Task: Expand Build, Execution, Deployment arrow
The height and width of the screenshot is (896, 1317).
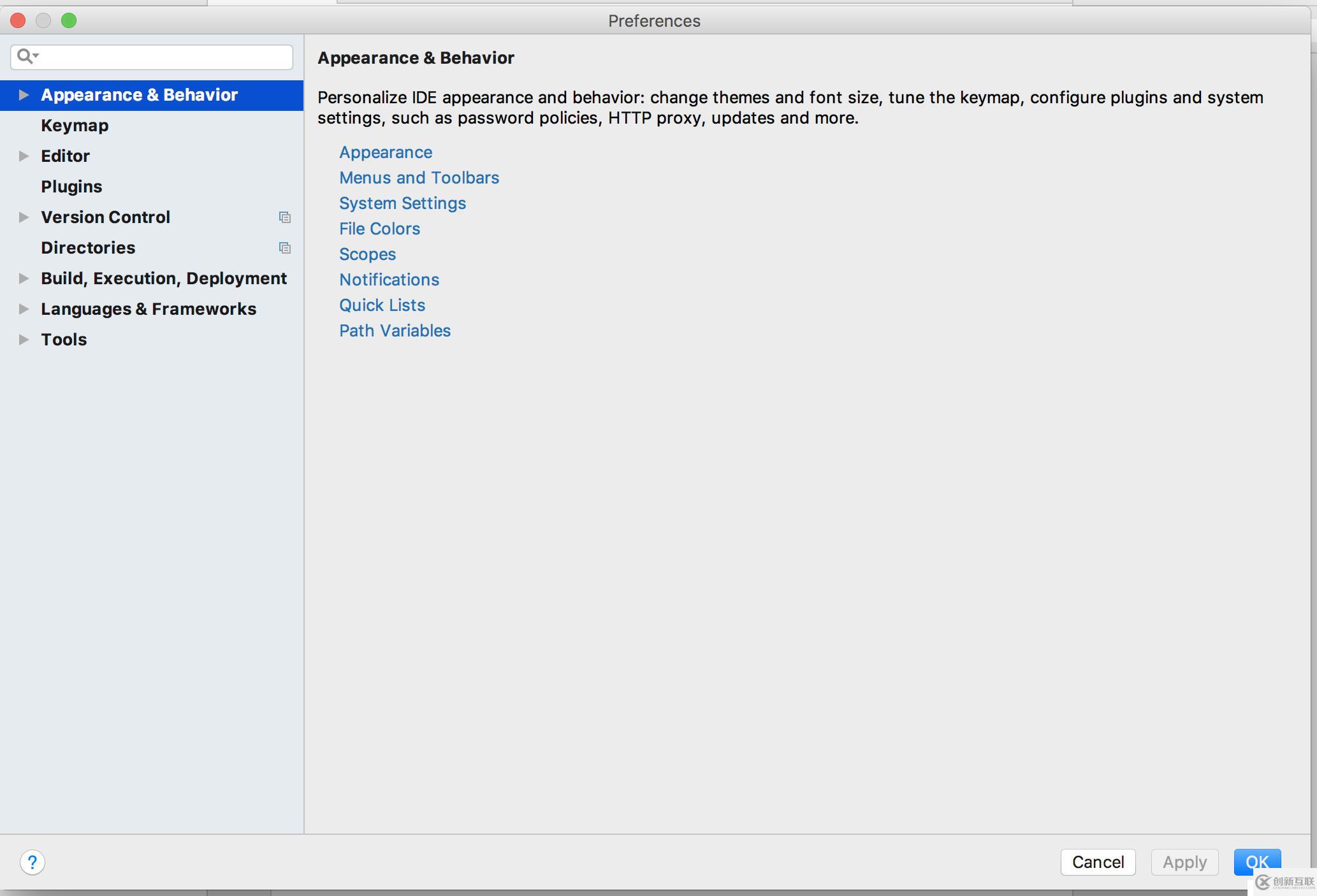Action: tap(24, 278)
